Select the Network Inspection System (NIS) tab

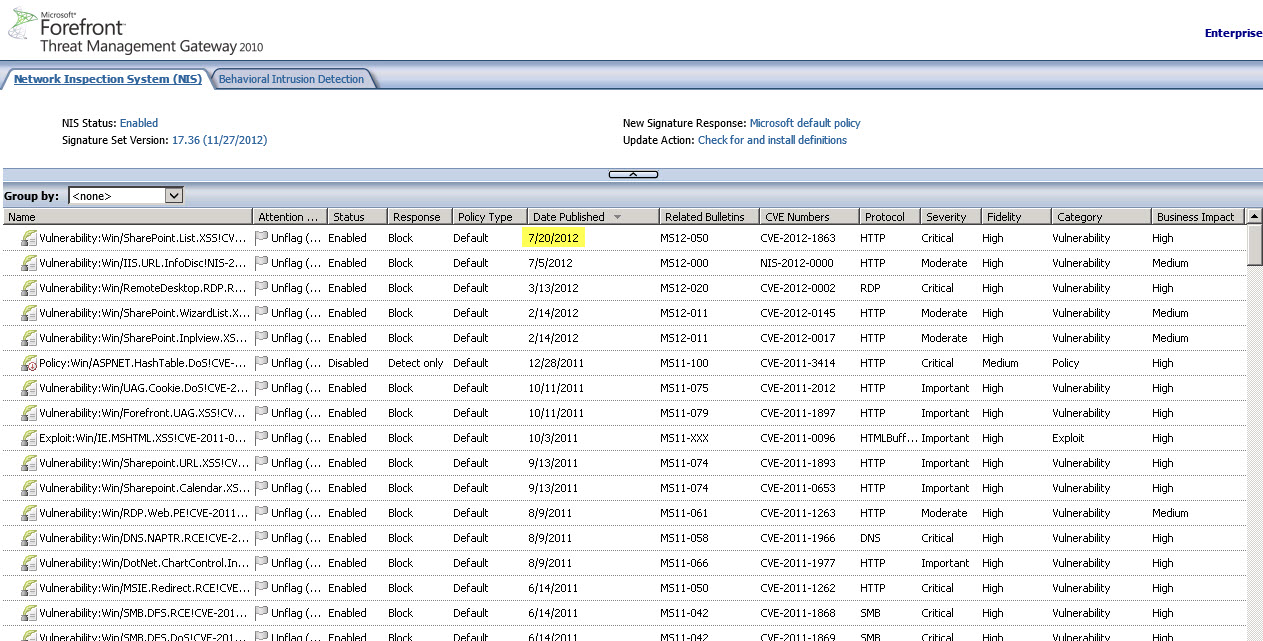coord(107,79)
